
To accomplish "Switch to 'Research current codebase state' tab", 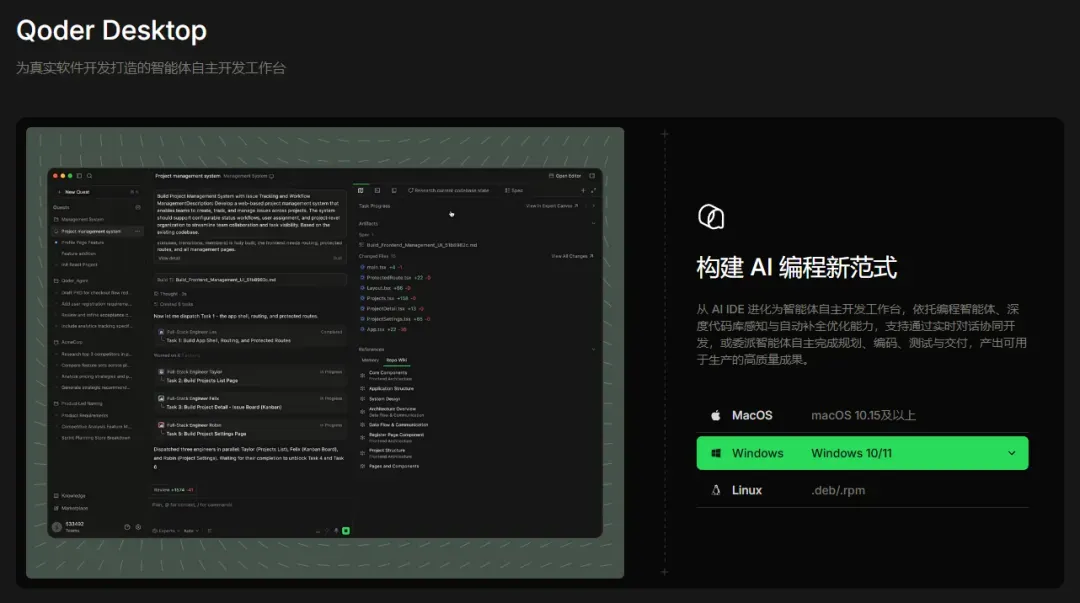I will click(448, 190).
